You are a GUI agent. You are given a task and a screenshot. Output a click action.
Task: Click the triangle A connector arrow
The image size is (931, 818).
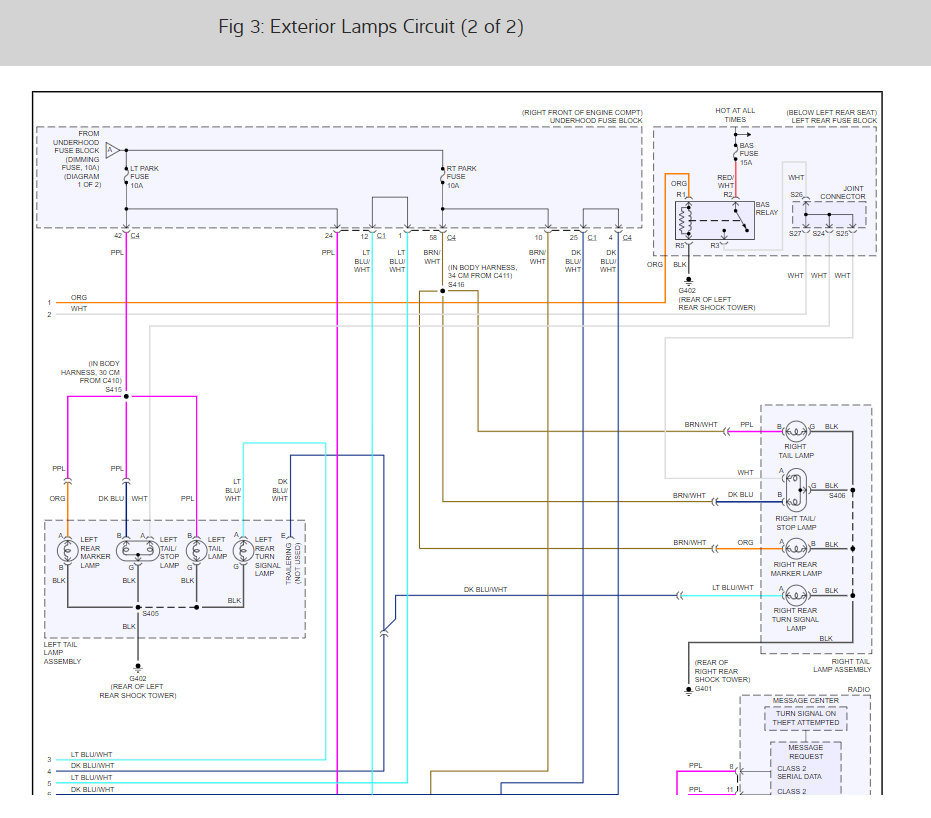point(112,150)
